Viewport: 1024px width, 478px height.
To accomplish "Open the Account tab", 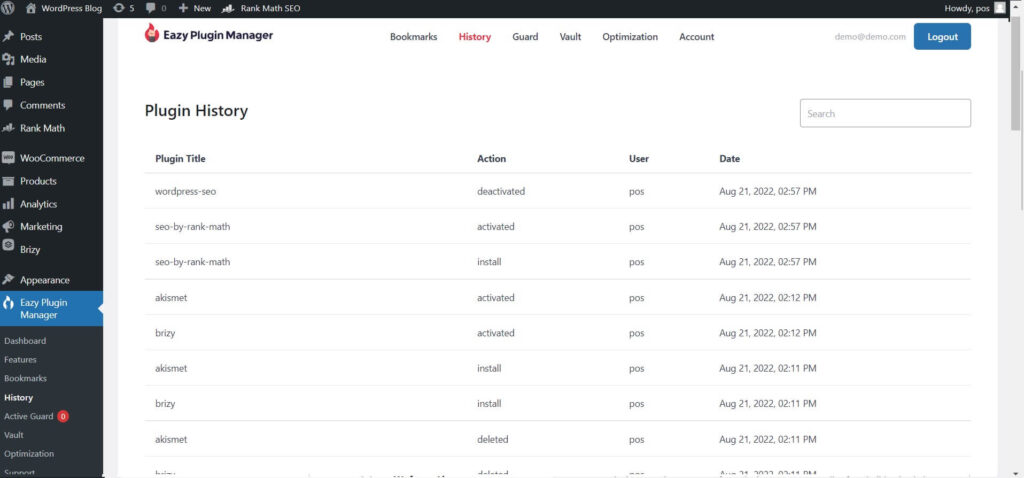I will (x=697, y=37).
